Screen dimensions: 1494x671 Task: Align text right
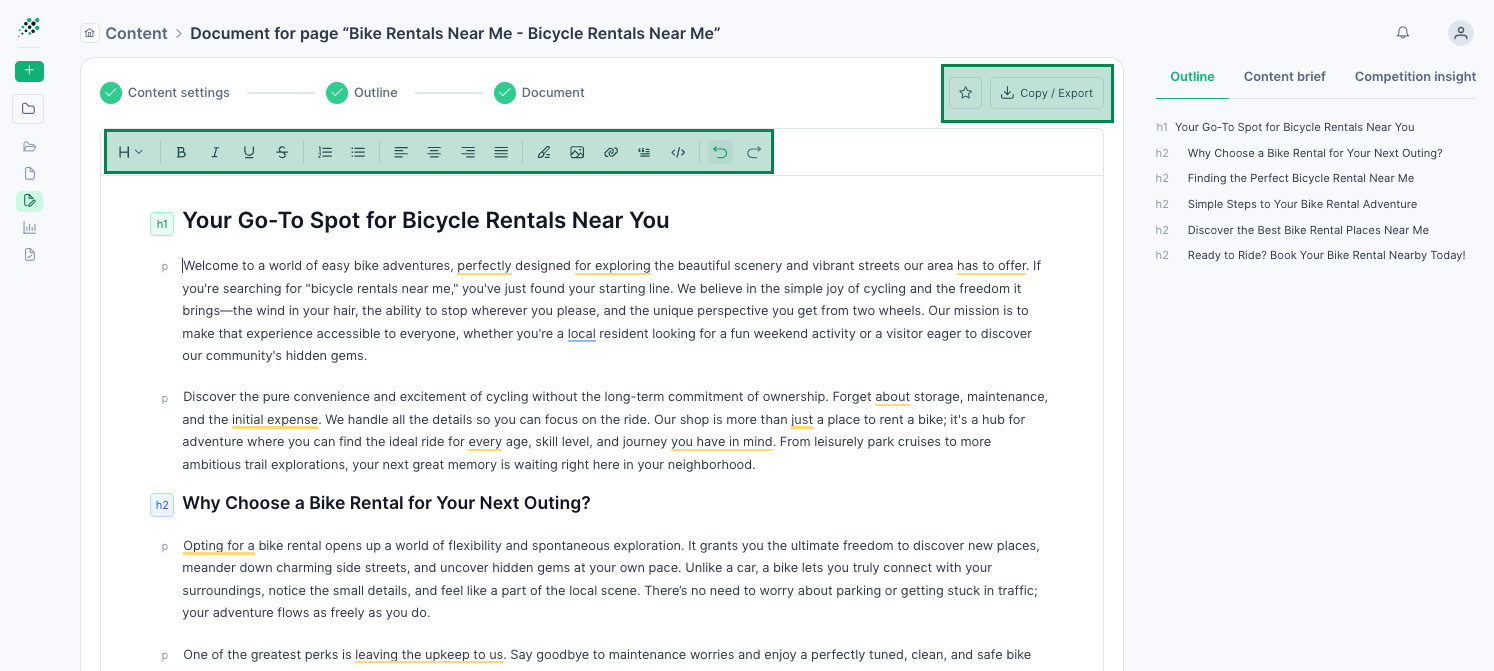click(468, 152)
